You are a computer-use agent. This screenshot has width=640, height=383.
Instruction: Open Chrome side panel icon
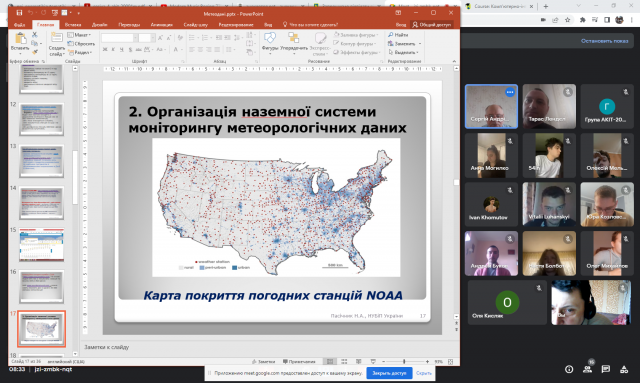pos(607,20)
